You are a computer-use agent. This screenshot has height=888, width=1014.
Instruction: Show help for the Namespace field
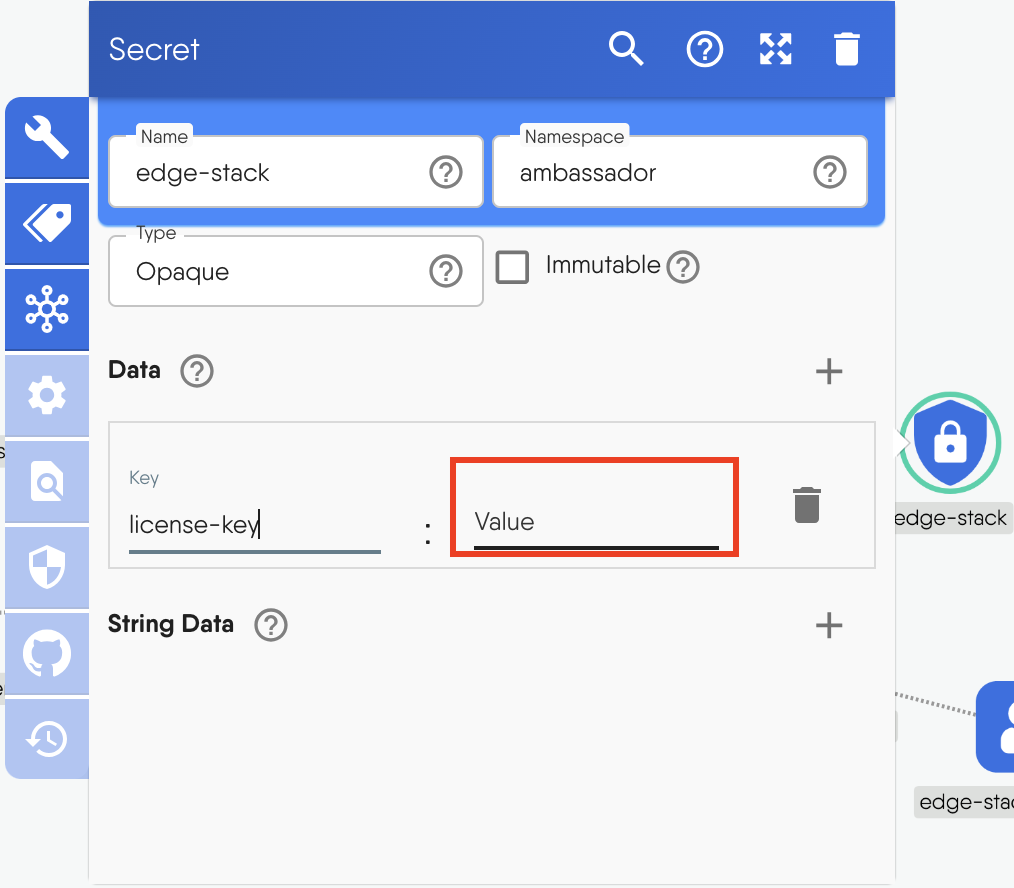(829, 173)
